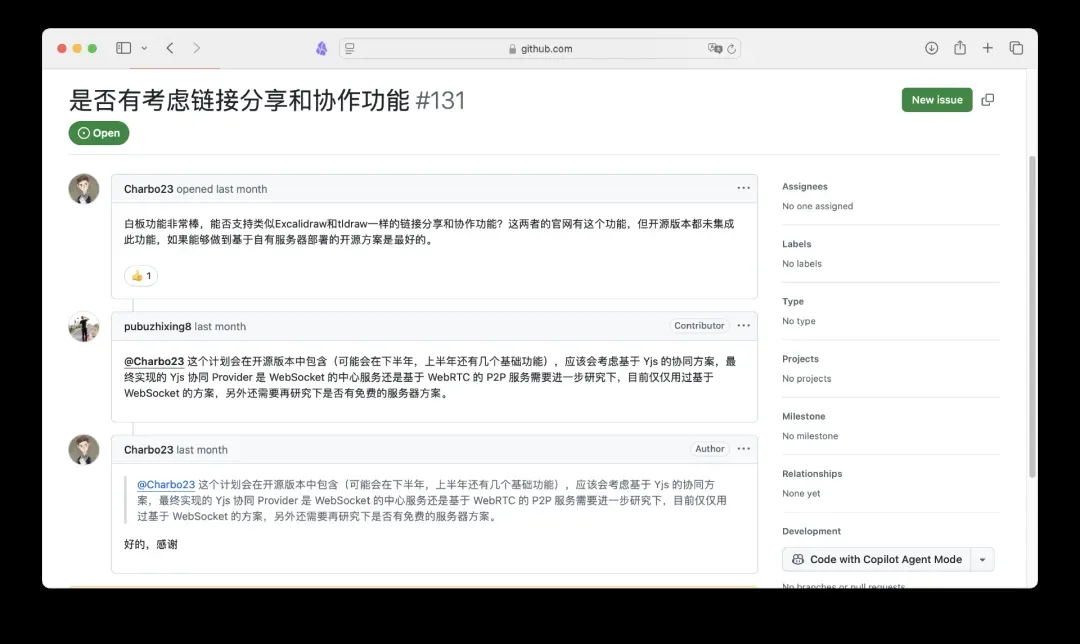Open sidebar dropdown chevron in Safari toolbar
This screenshot has height=644, width=1080.
144,48
